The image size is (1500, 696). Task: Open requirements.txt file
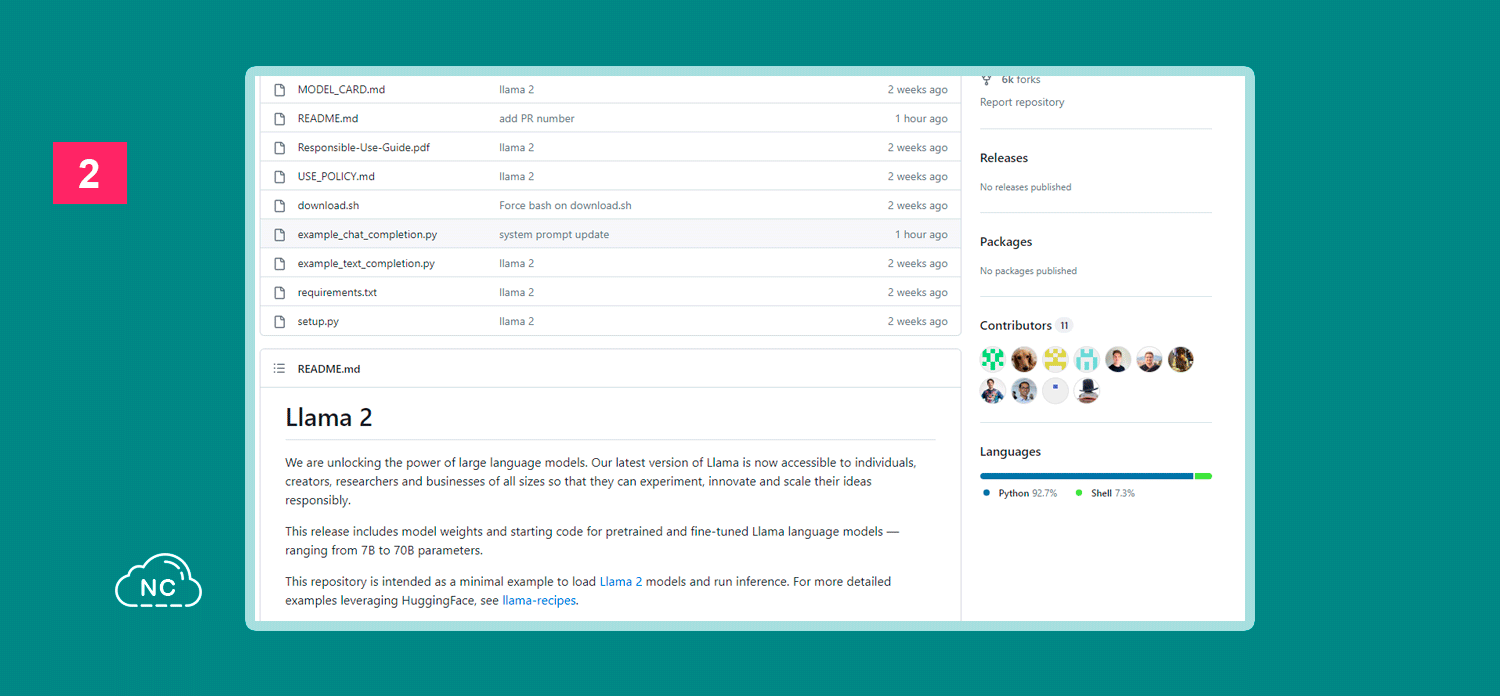coord(337,292)
